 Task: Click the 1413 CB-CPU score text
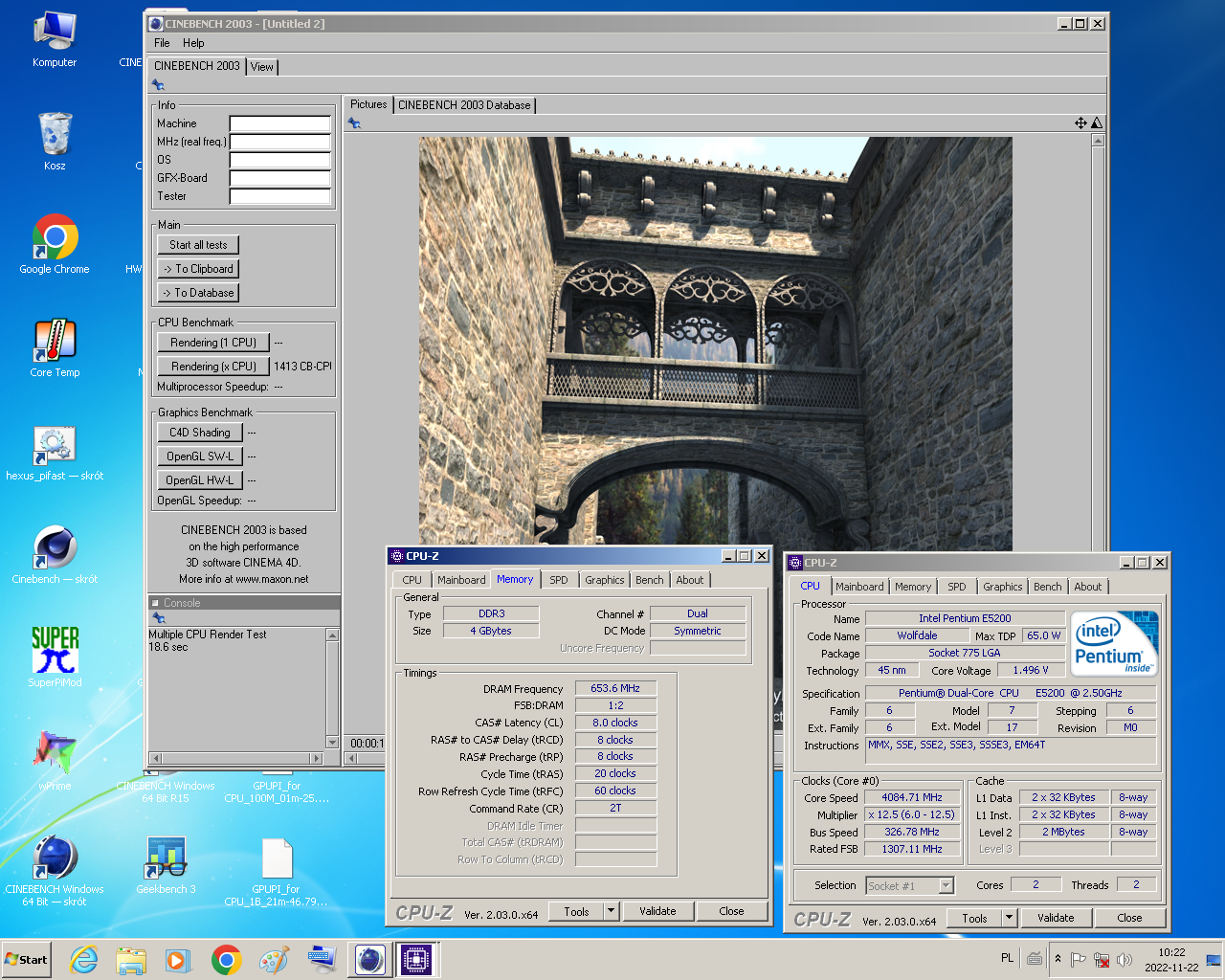coord(302,367)
